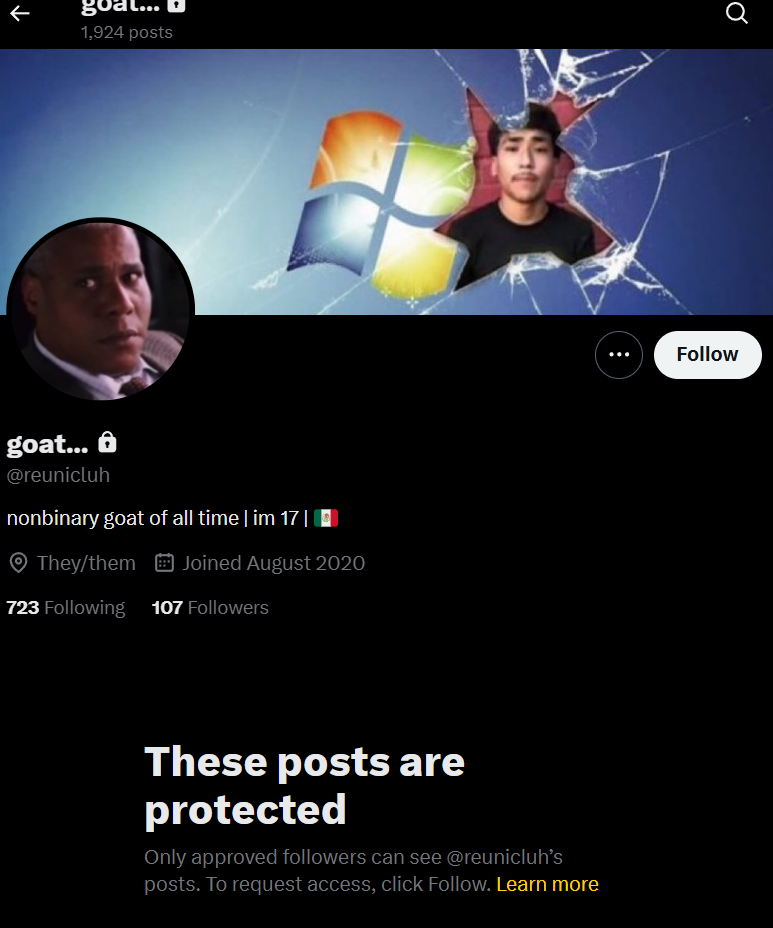View the 107 Followers list
Image resolution: width=773 pixels, height=928 pixels.
pyautogui.click(x=210, y=608)
